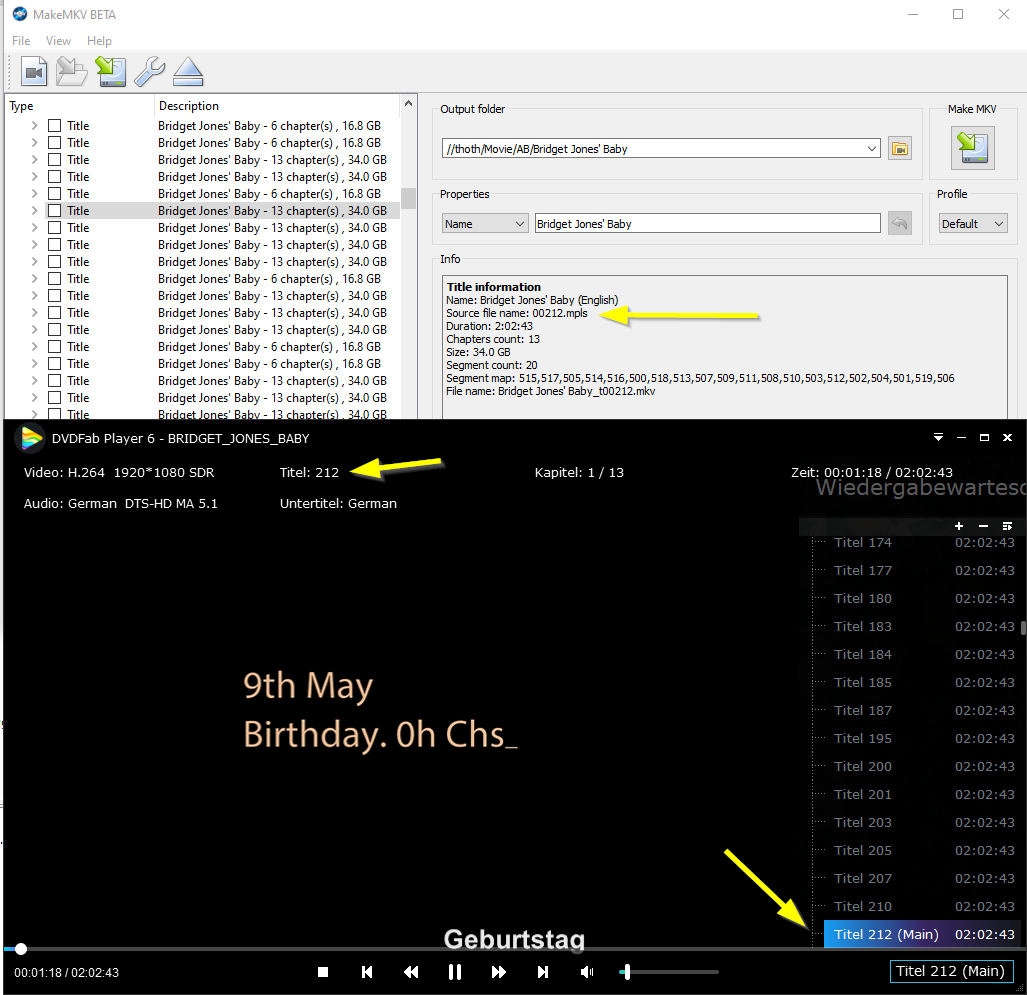Open the File menu
This screenshot has width=1027, height=995.
coord(21,41)
